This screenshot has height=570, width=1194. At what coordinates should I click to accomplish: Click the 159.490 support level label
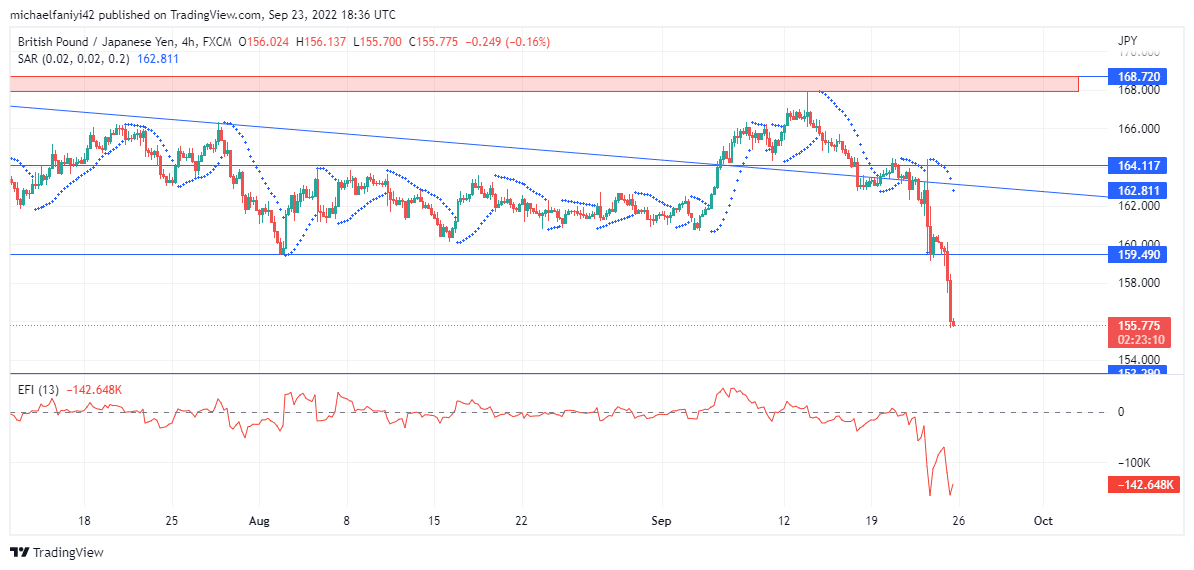(x=1135, y=255)
